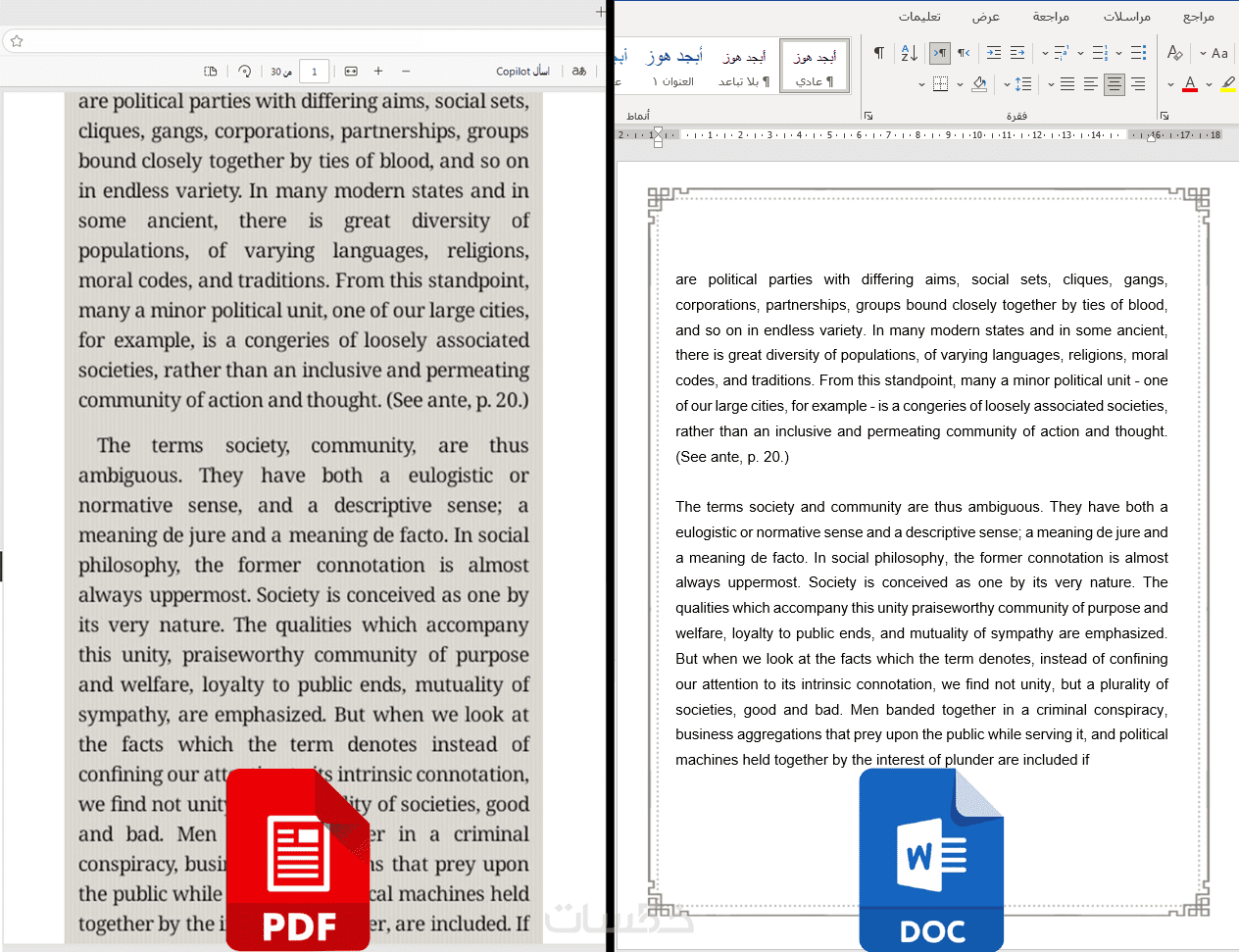Fit PDF page to width

click(x=351, y=71)
